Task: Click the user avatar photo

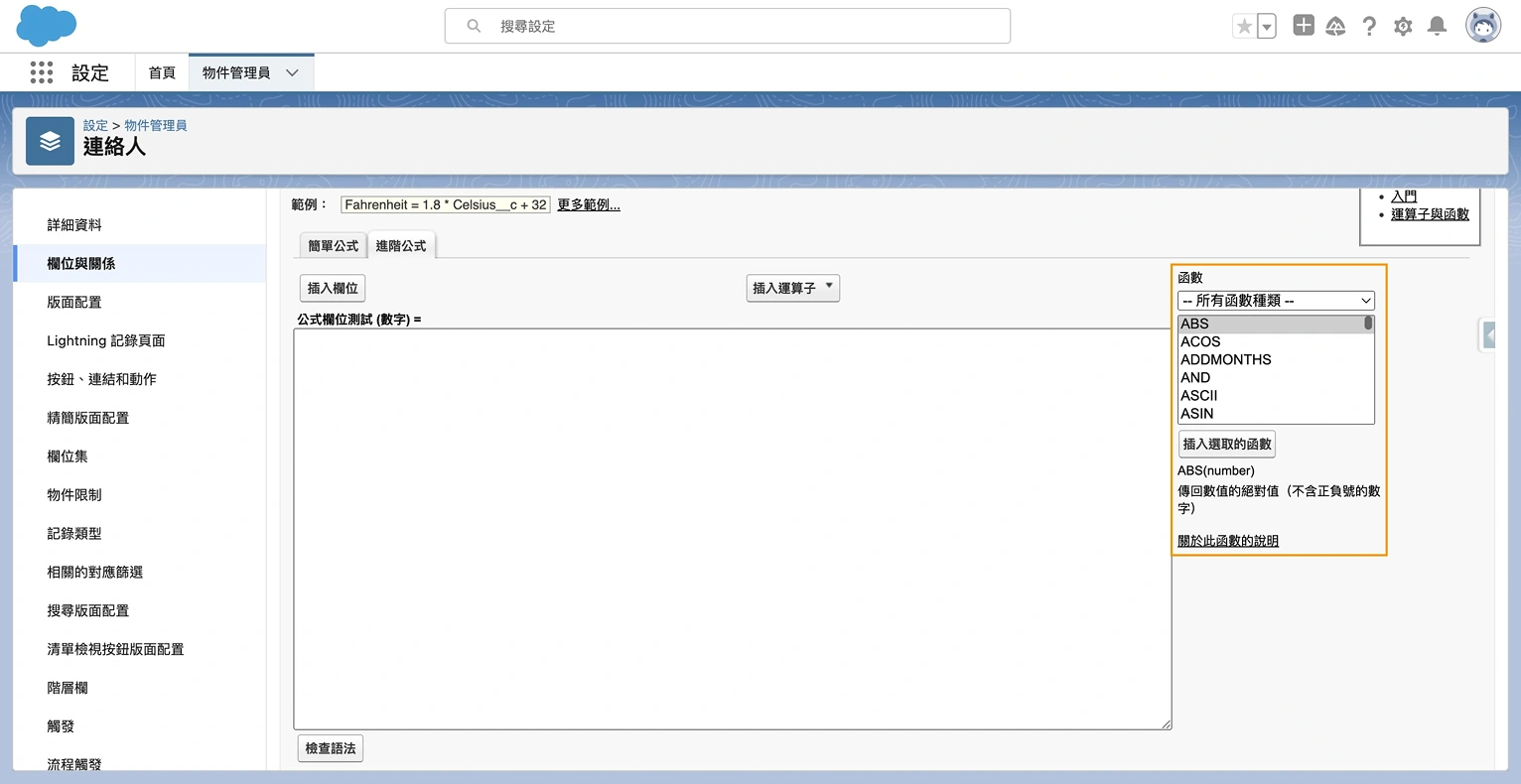Action: click(1482, 25)
